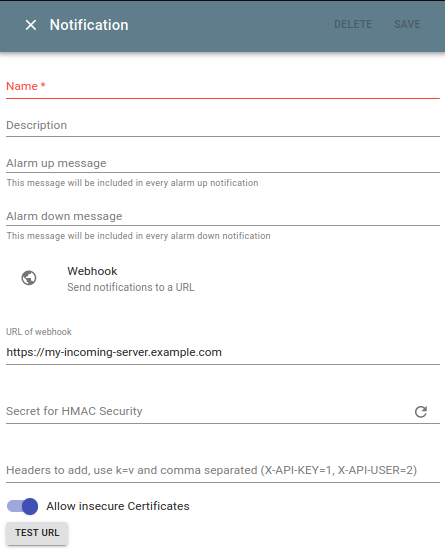Click into the Description field
445x556 pixels.
point(223,126)
